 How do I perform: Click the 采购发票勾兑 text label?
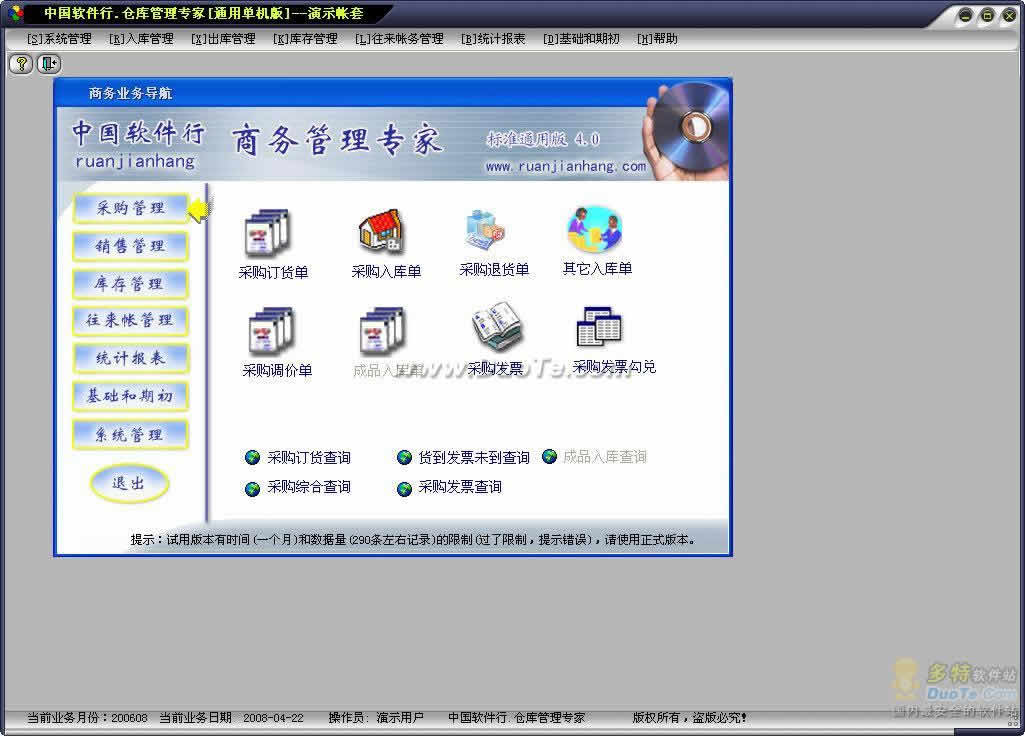614,367
